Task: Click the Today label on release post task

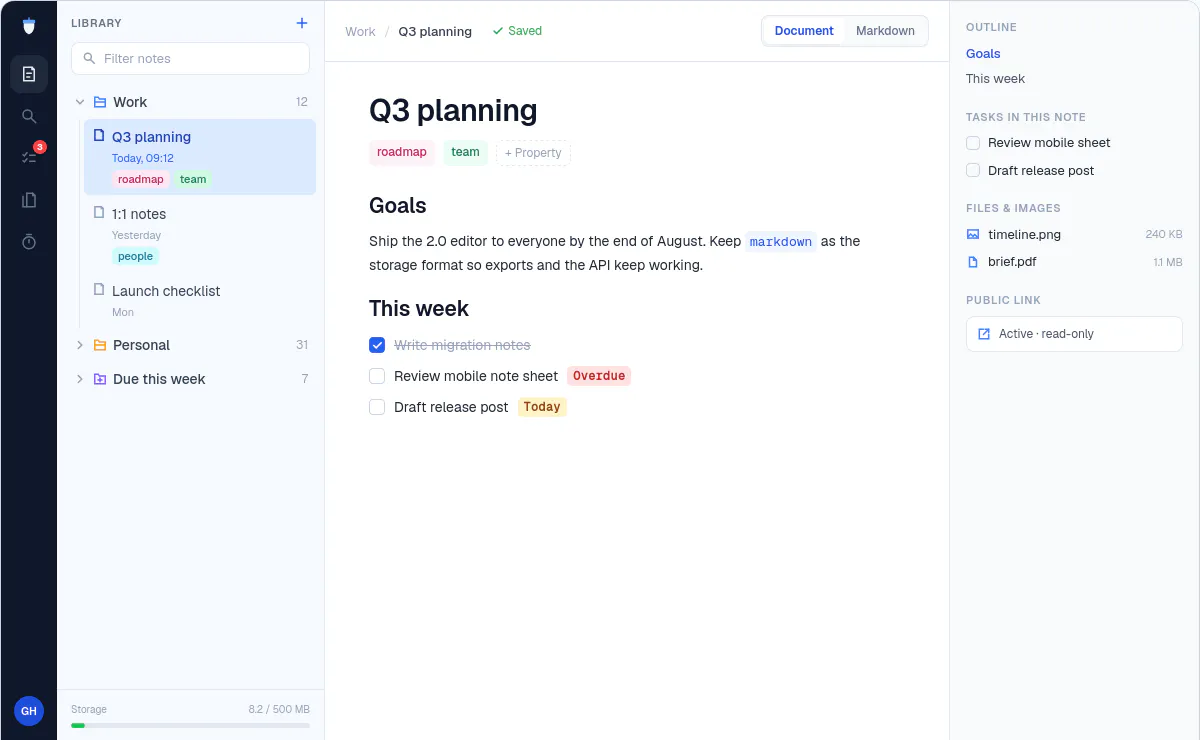Action: point(542,407)
